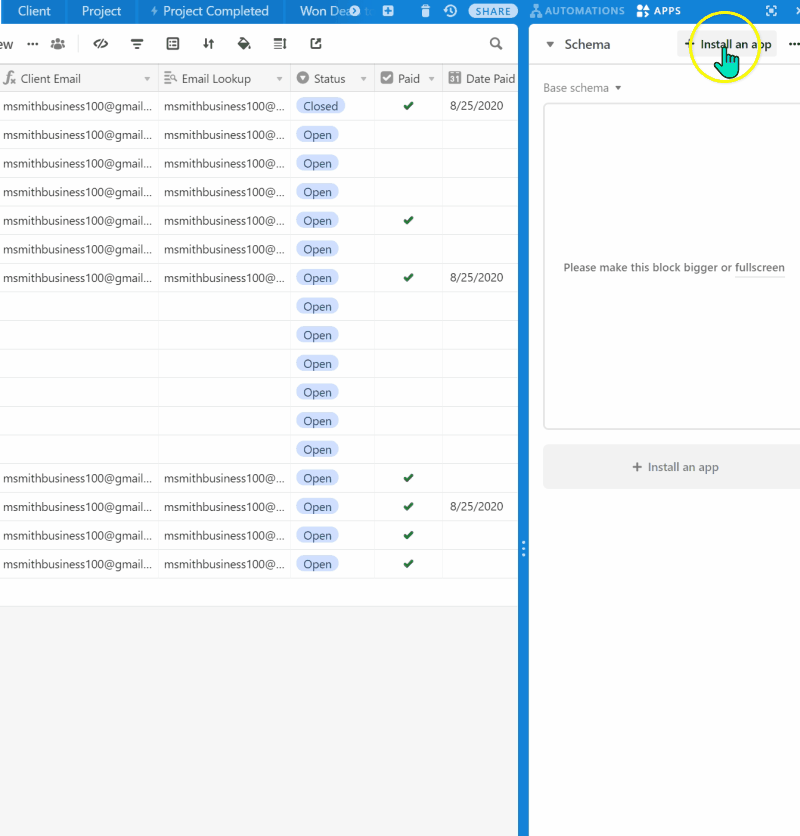Click the fullscreen link in the Schema block
Viewport: 800px width, 836px height.
click(x=762, y=267)
